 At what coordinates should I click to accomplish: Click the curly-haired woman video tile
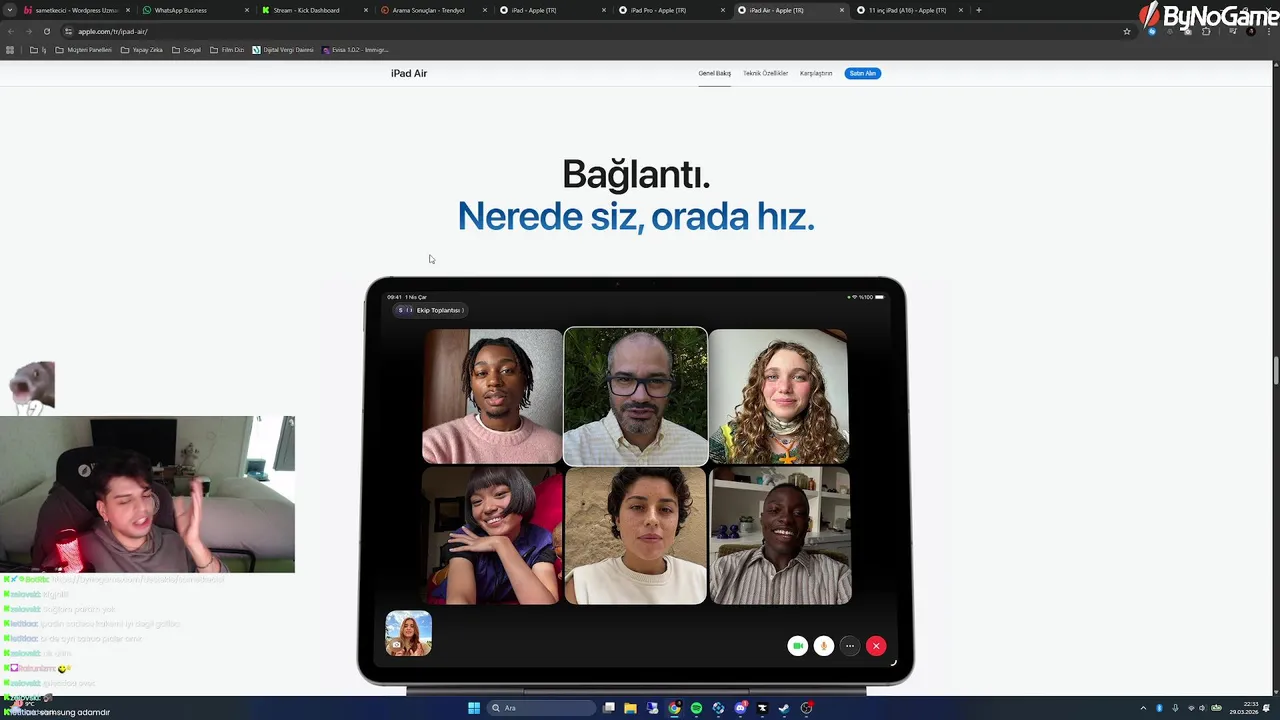coord(779,396)
